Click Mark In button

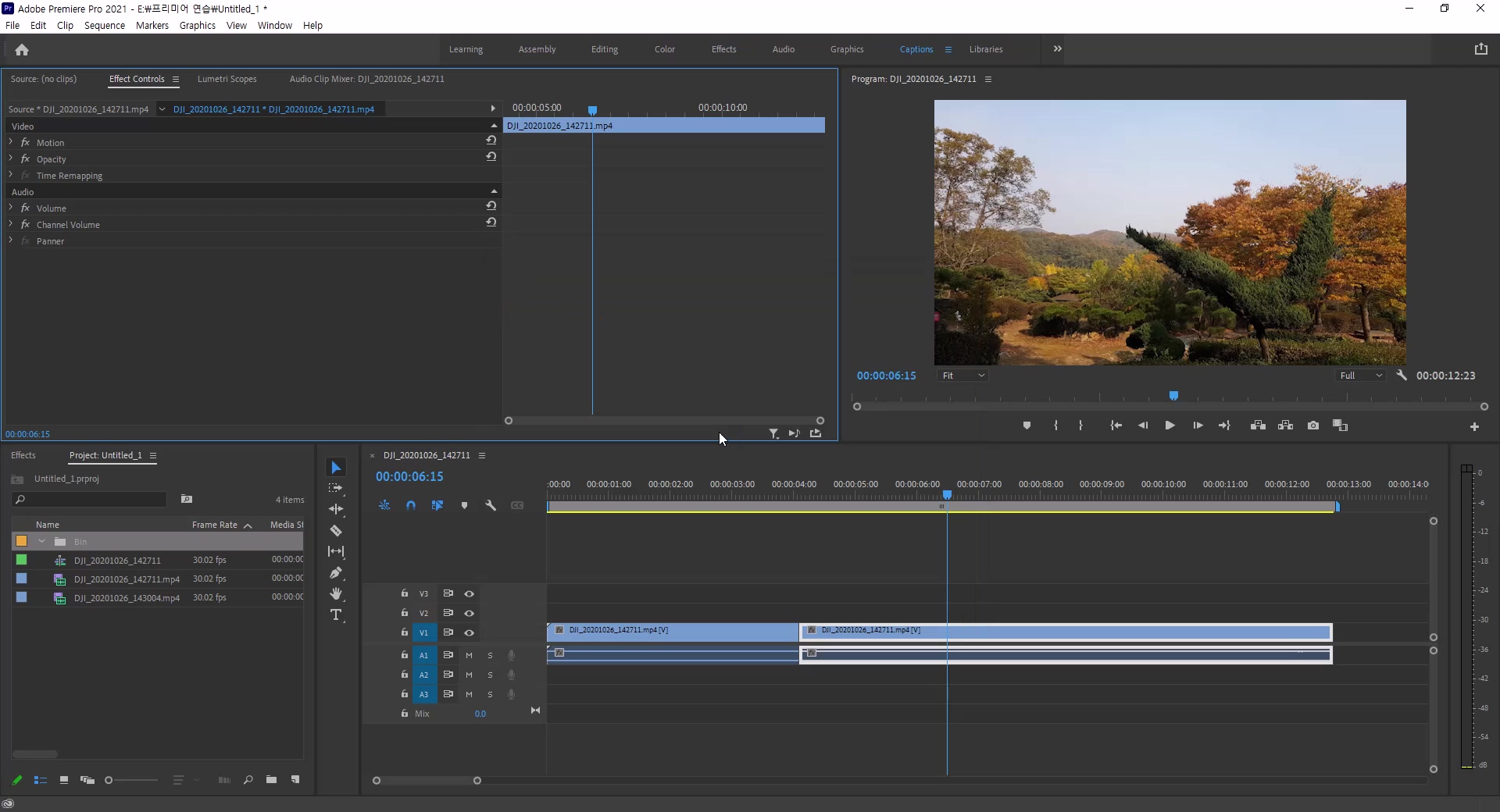[1055, 426]
